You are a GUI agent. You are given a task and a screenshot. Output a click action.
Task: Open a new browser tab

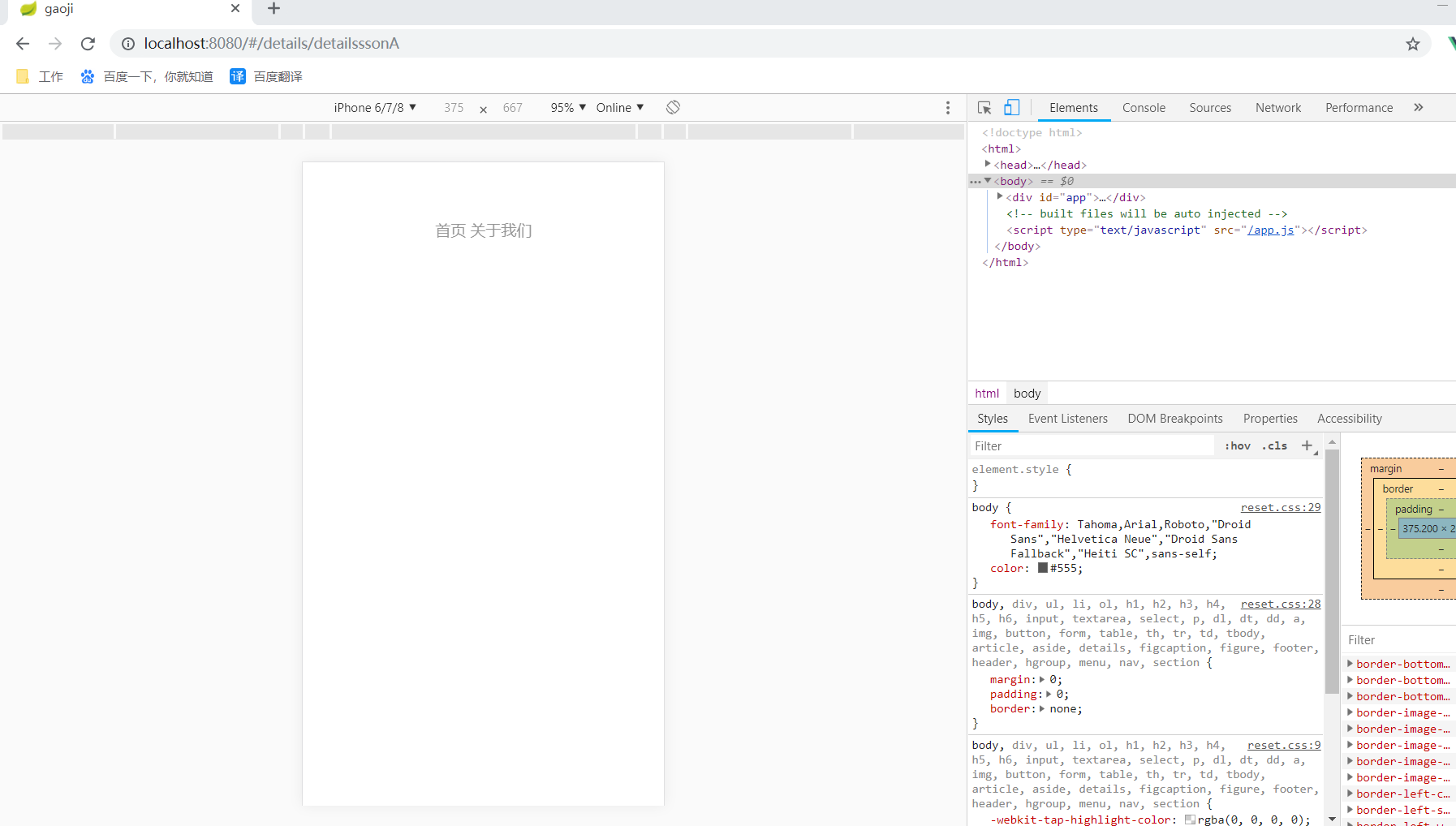tap(274, 9)
